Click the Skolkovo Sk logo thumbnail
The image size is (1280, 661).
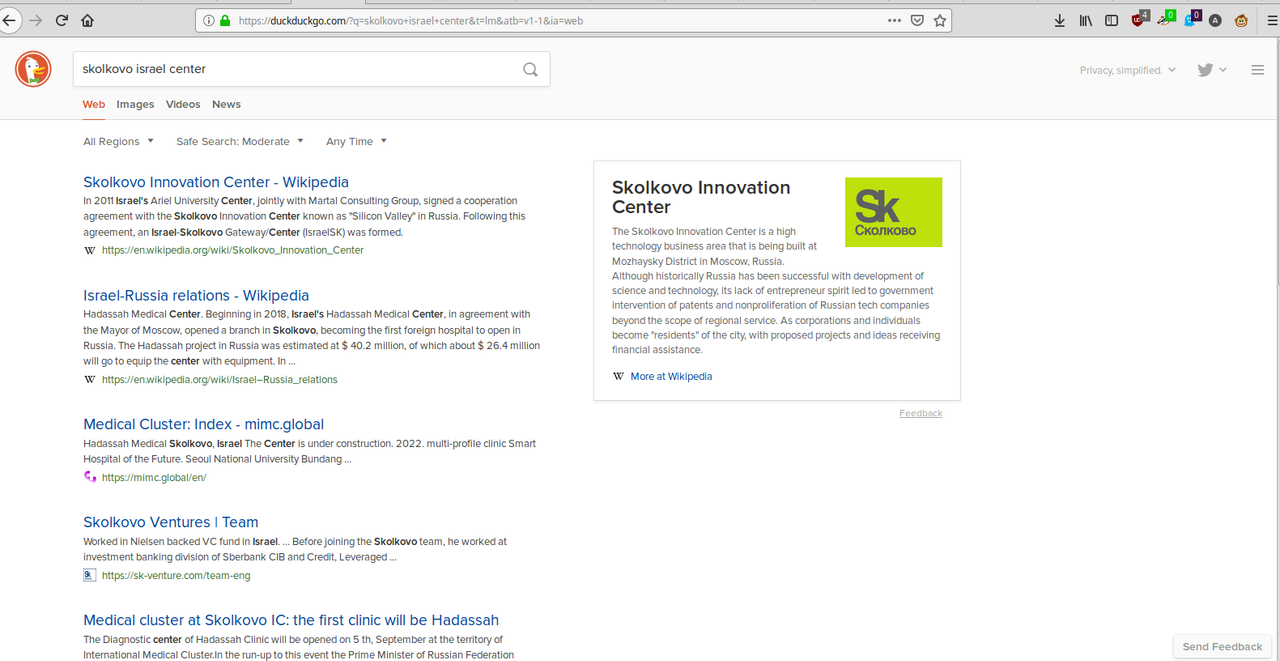[x=893, y=212]
